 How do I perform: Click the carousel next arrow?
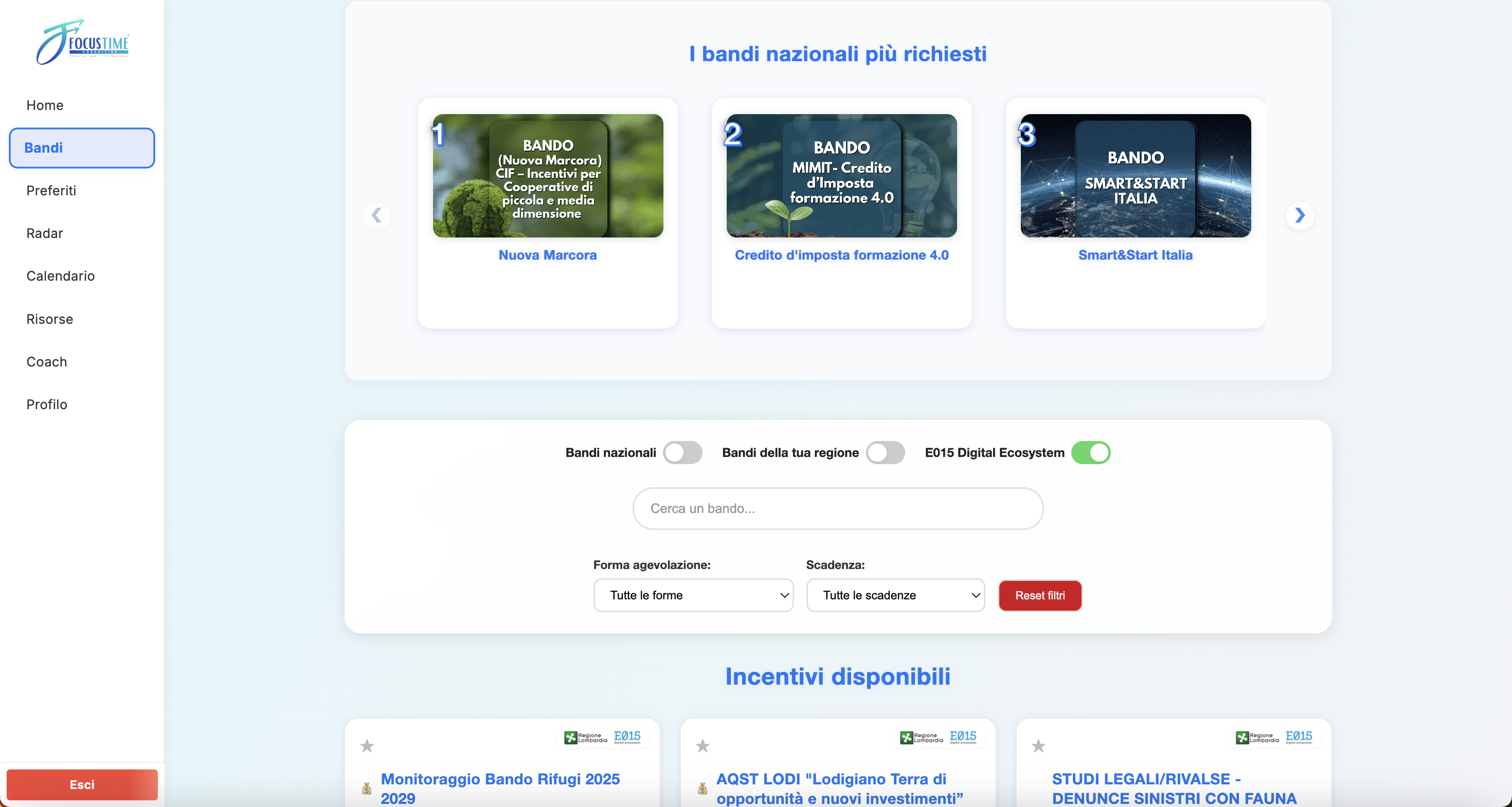pyautogui.click(x=1300, y=215)
